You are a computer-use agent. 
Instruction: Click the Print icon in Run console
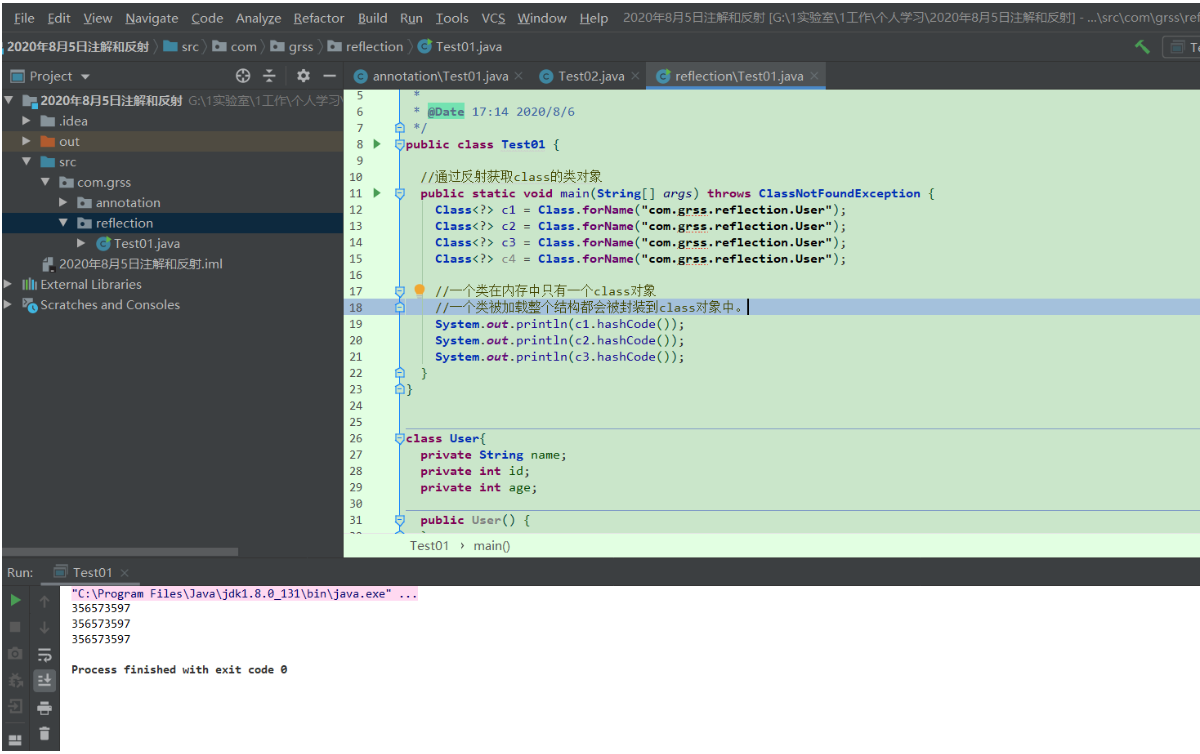44,708
